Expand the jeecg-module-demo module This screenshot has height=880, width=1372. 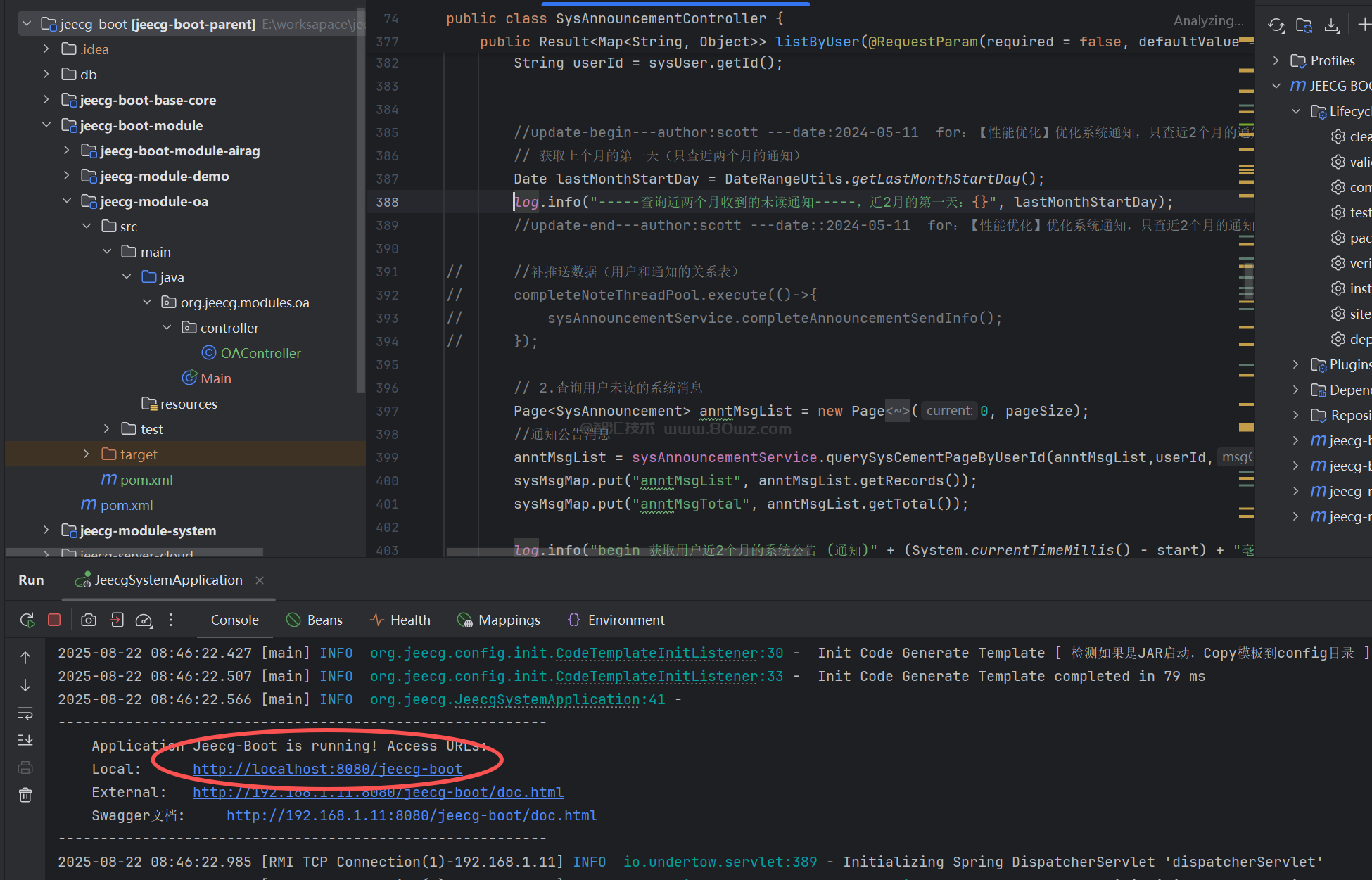click(66, 176)
